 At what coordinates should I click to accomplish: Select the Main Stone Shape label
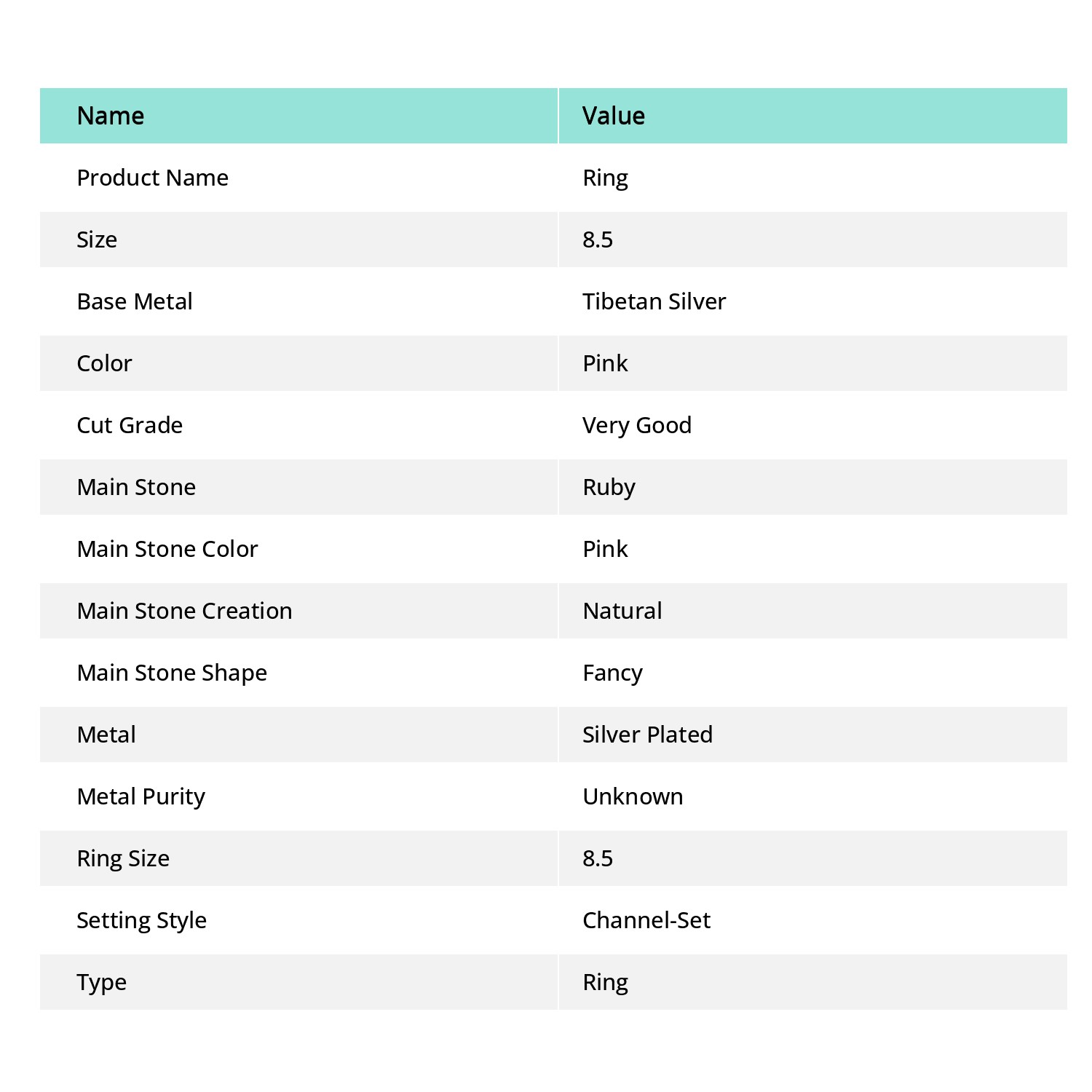click(172, 673)
